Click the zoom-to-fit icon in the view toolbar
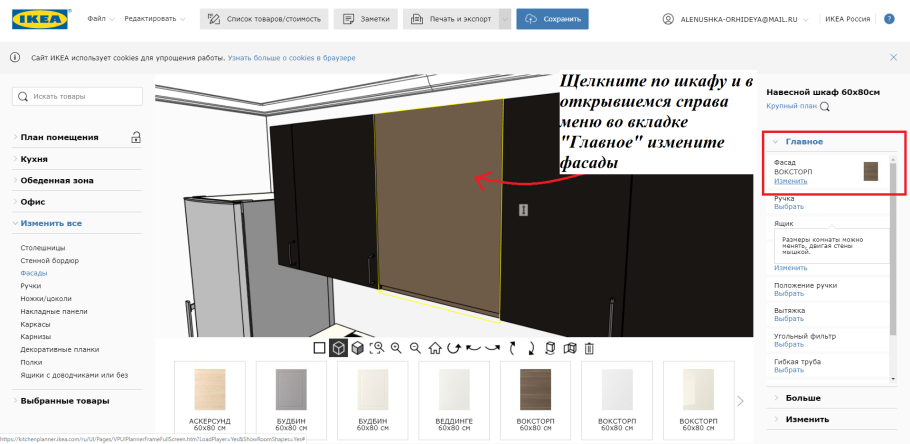The height and width of the screenshot is (444, 910). [x=377, y=348]
